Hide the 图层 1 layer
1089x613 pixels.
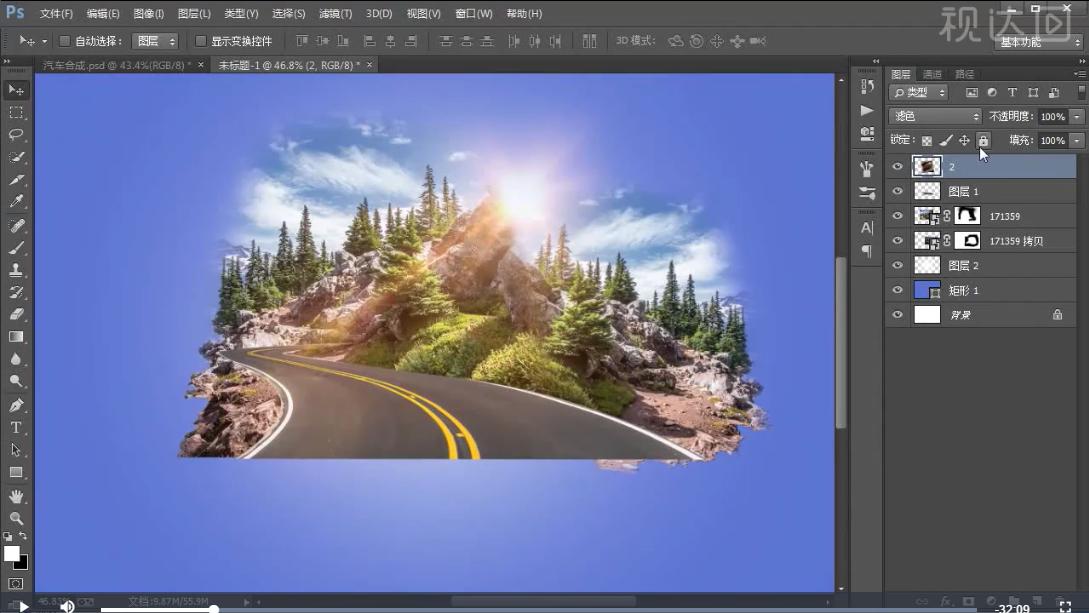(897, 191)
